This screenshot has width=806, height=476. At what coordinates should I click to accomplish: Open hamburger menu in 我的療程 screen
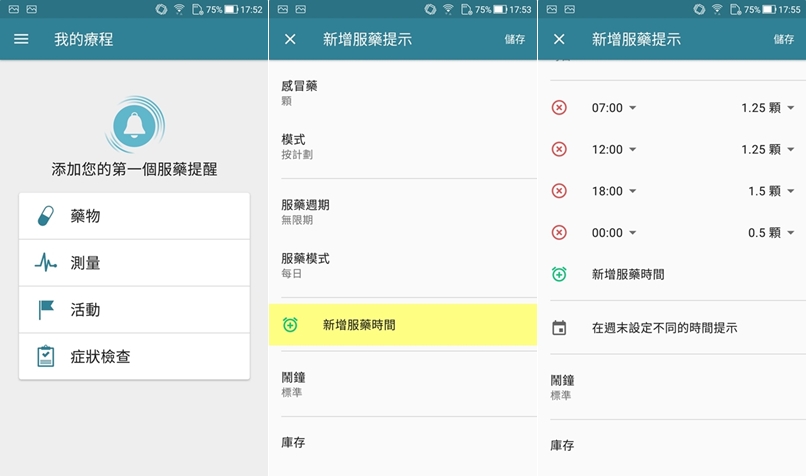pyautogui.click(x=21, y=39)
